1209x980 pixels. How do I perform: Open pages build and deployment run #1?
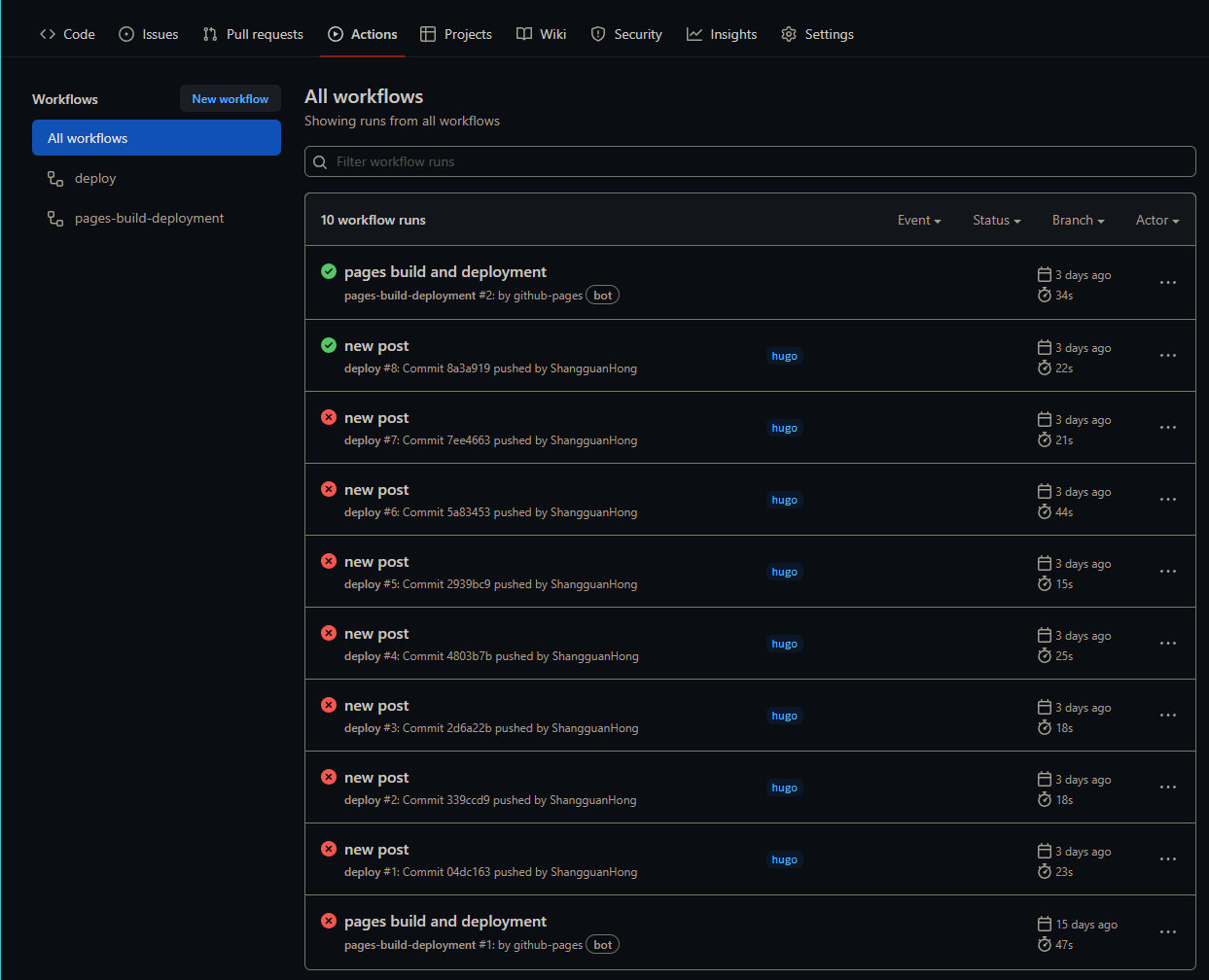[x=444, y=922]
